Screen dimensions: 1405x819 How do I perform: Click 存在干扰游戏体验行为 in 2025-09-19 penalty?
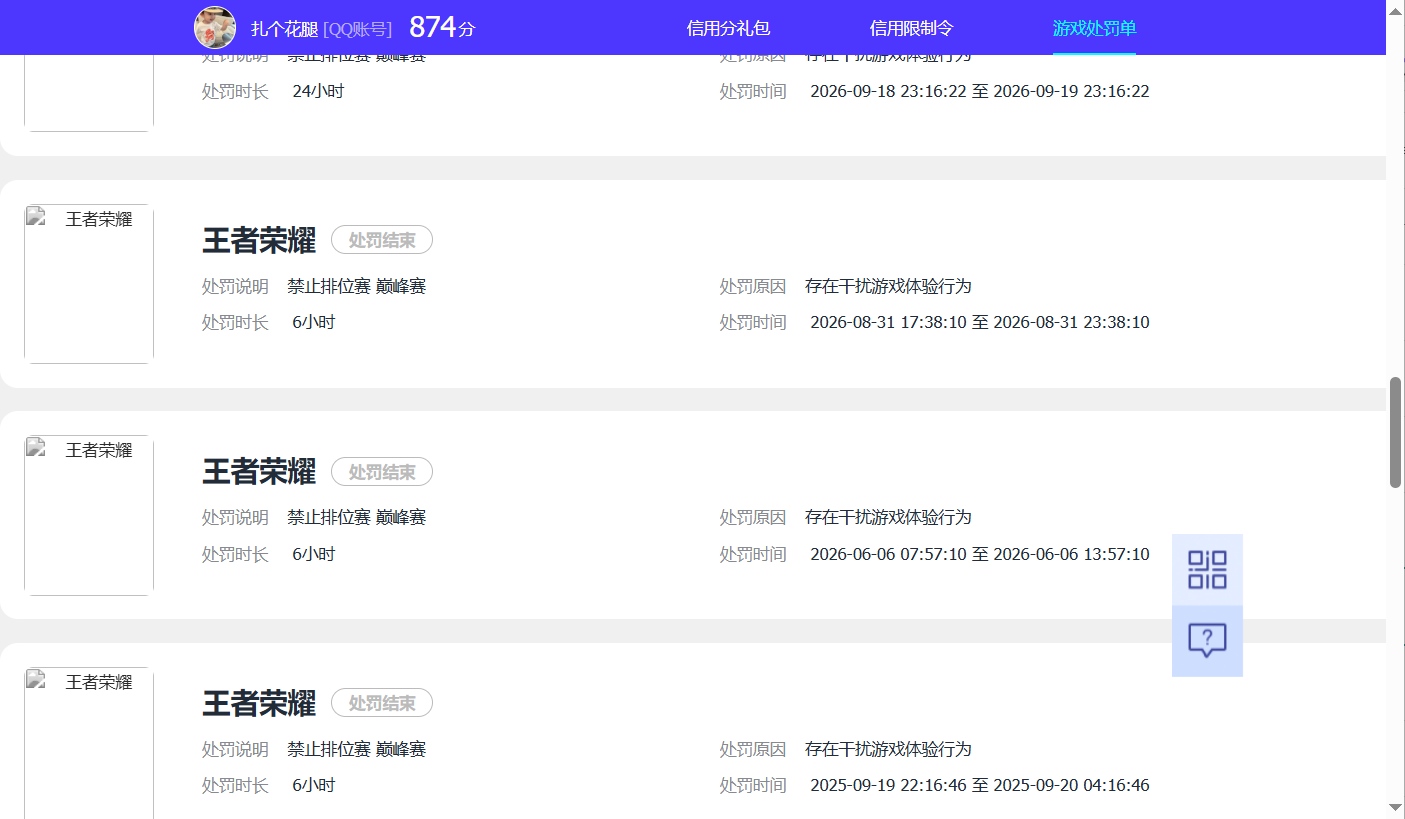(x=888, y=749)
